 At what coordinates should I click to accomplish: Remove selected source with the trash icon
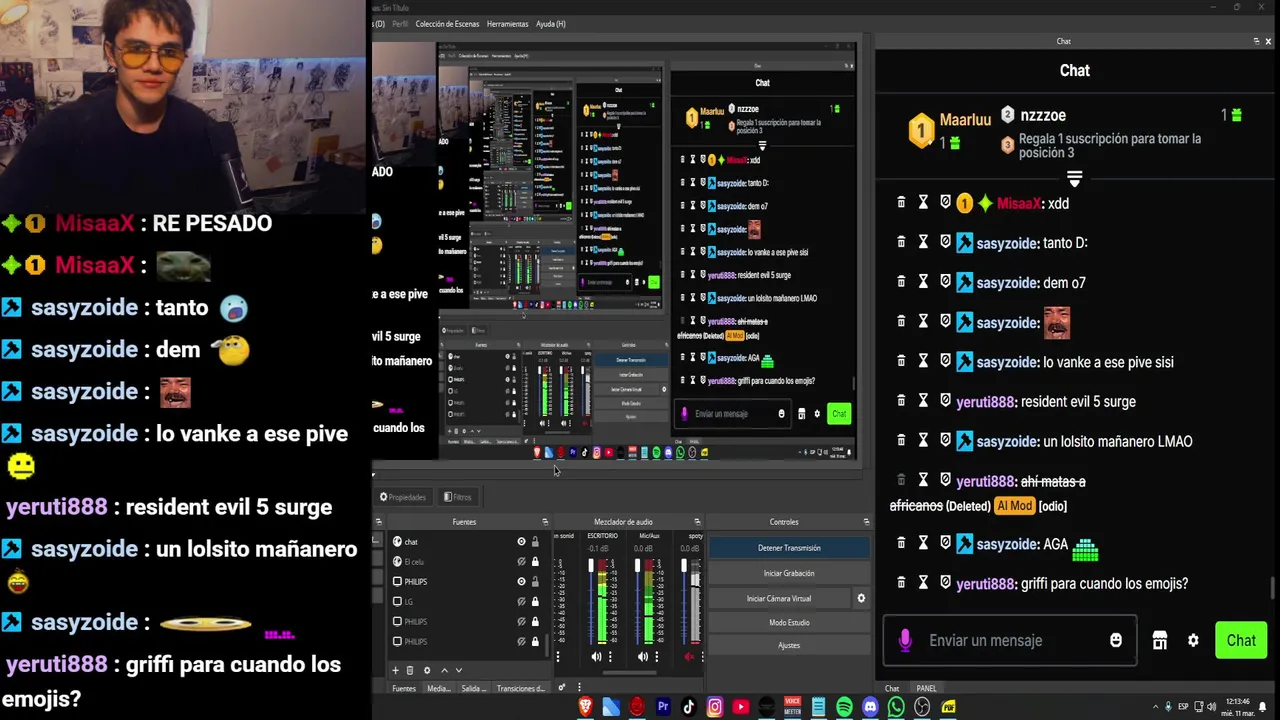[409, 670]
